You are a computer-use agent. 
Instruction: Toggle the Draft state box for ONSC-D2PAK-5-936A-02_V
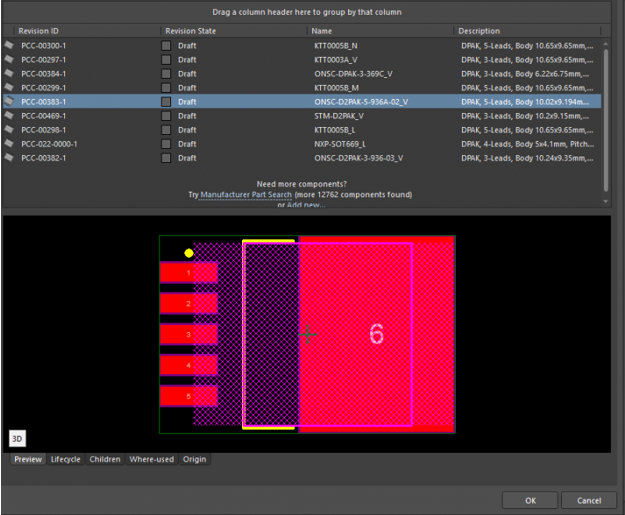pos(166,102)
